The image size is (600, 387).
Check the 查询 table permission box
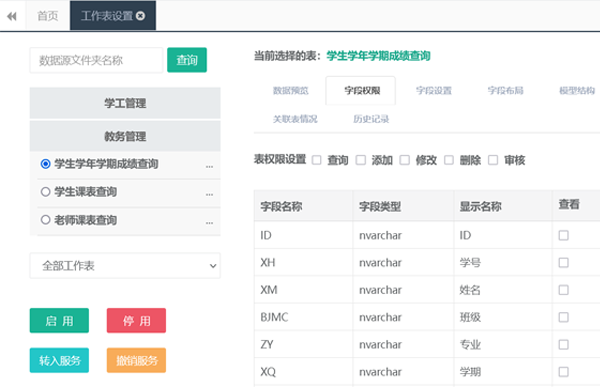click(x=316, y=160)
